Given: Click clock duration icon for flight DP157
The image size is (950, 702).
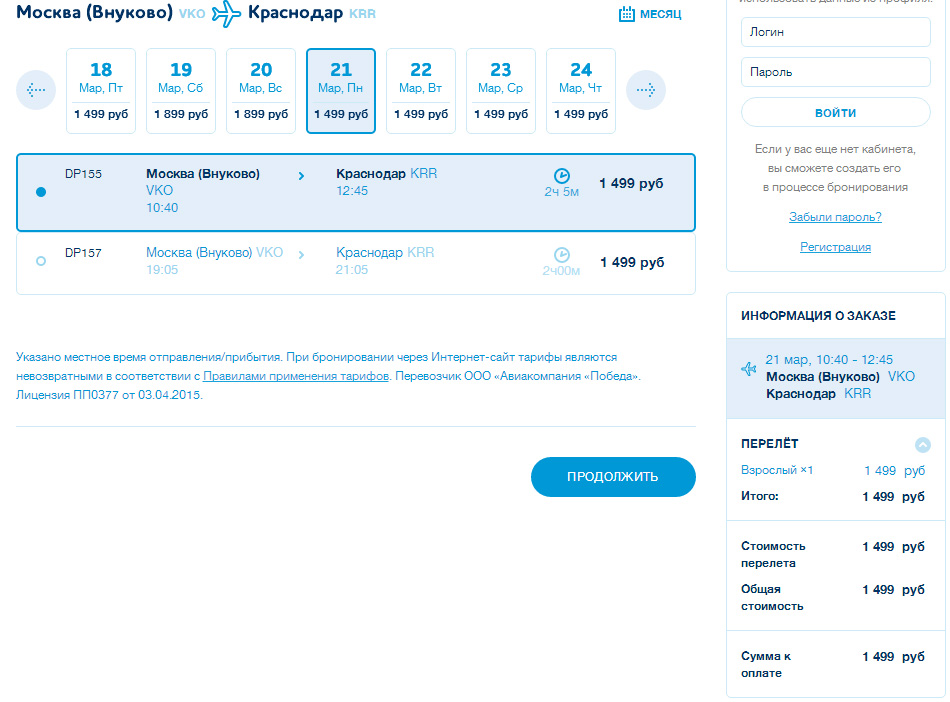Looking at the screenshot, I should point(561,254).
